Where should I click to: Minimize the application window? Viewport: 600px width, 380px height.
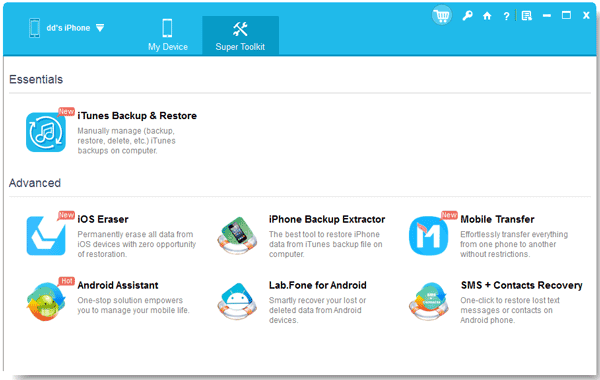coord(547,16)
